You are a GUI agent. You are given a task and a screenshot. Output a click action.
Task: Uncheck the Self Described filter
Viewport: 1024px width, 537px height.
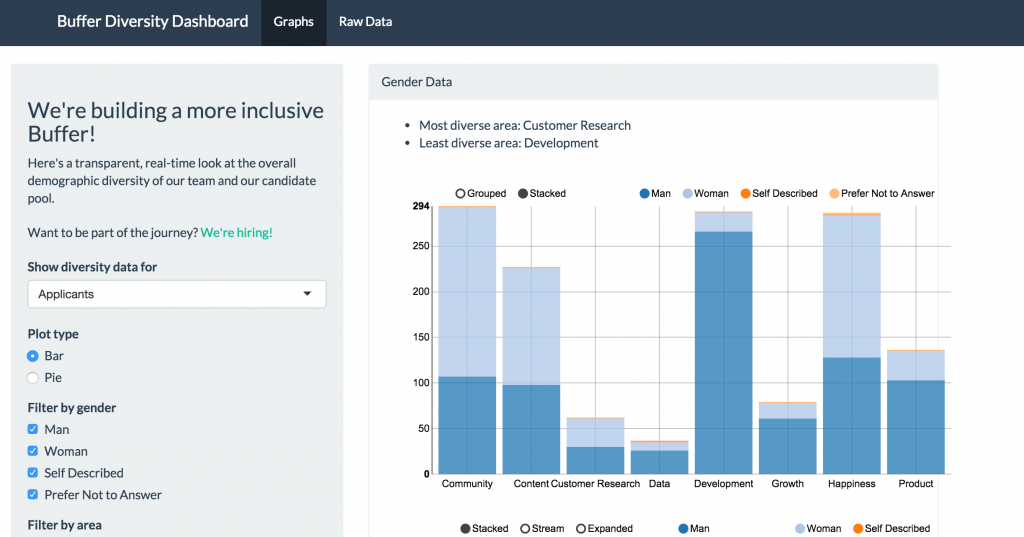pyautogui.click(x=33, y=472)
